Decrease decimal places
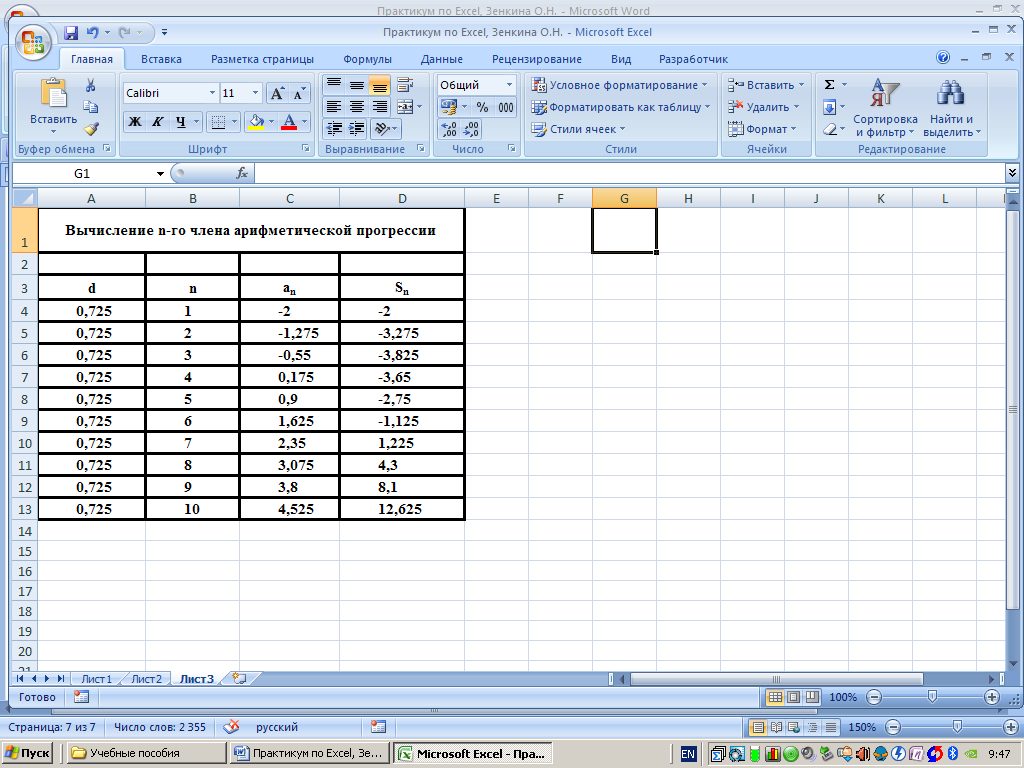The height and width of the screenshot is (768, 1024). (472, 129)
